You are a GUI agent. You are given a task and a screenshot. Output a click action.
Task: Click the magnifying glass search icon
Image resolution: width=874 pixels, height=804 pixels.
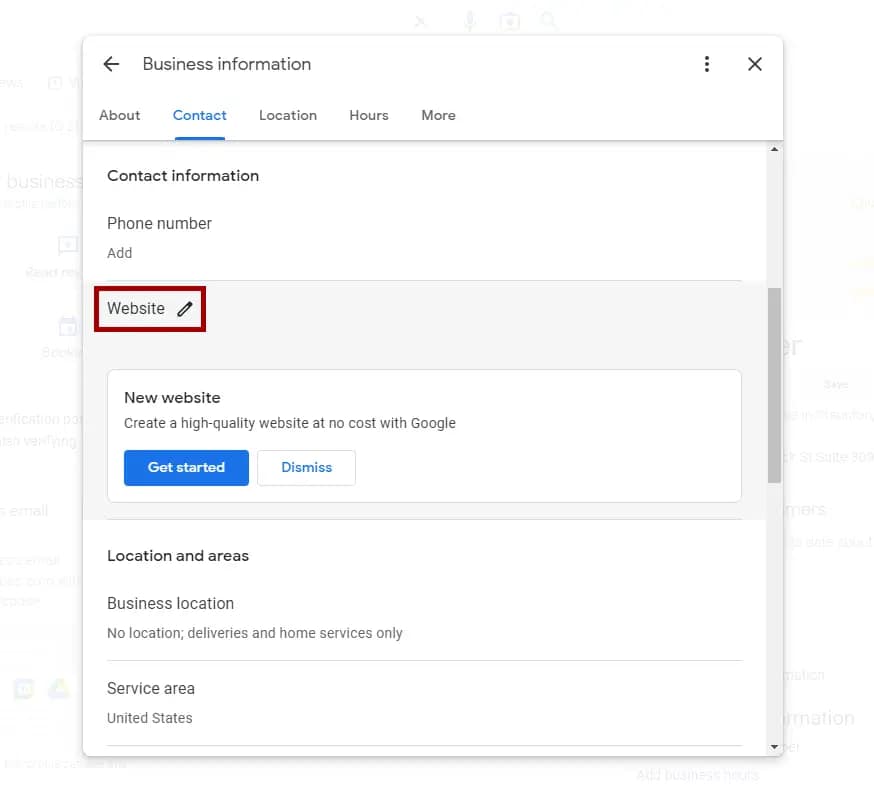pyautogui.click(x=549, y=20)
